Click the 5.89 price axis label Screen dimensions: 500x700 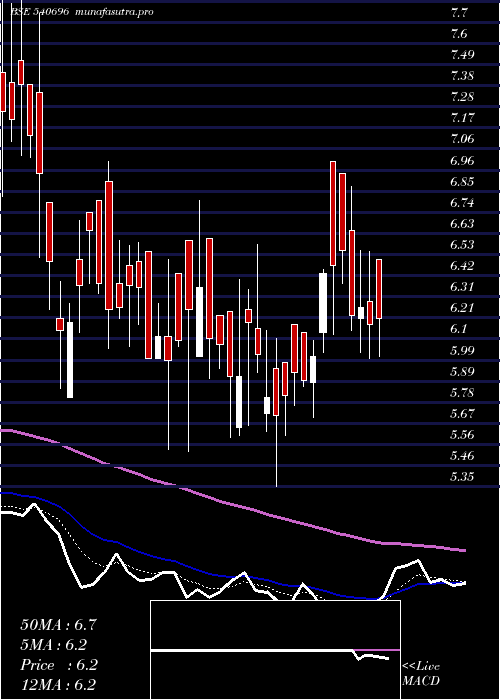462,371
